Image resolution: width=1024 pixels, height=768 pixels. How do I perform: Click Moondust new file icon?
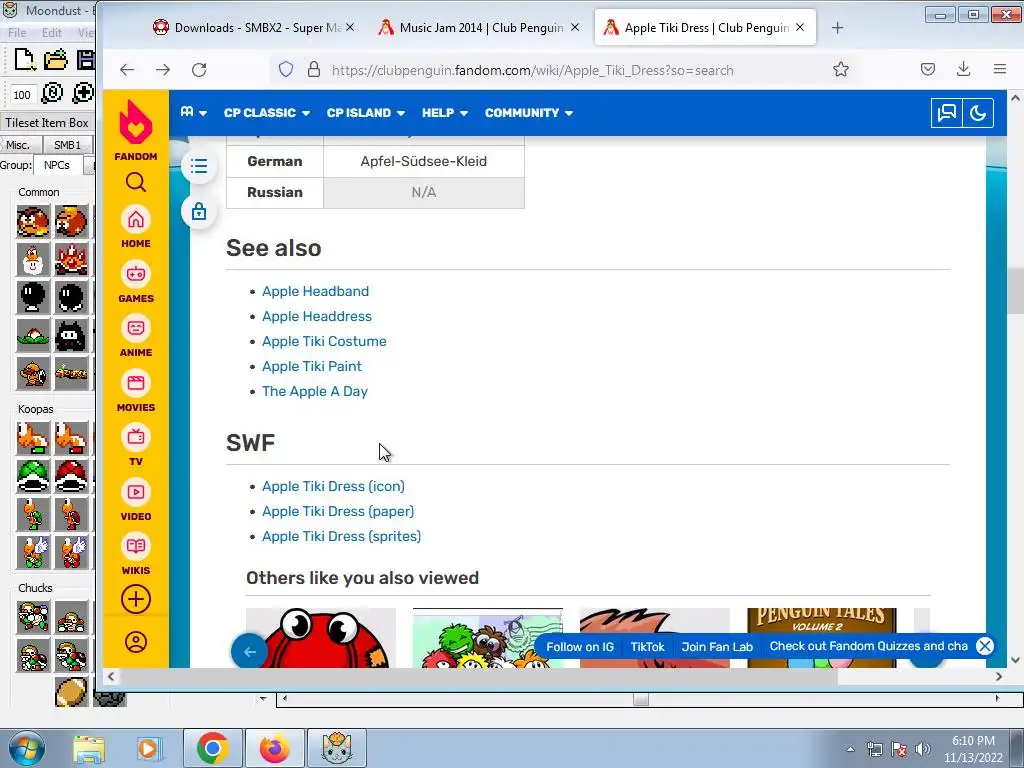click(24, 59)
